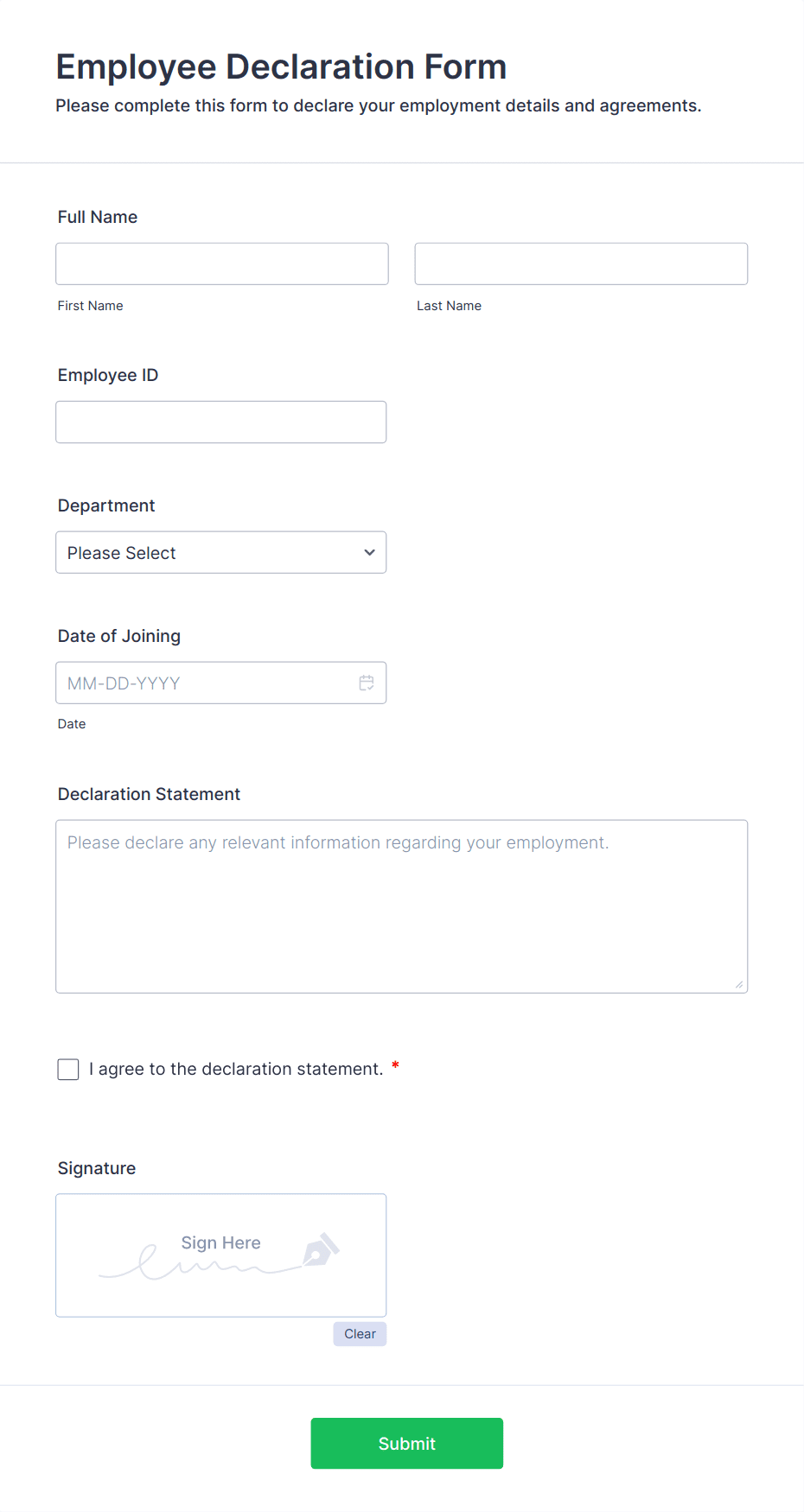Viewport: 804px width, 1512px height.
Task: Submit the employee declaration form
Action: pyautogui.click(x=407, y=1444)
